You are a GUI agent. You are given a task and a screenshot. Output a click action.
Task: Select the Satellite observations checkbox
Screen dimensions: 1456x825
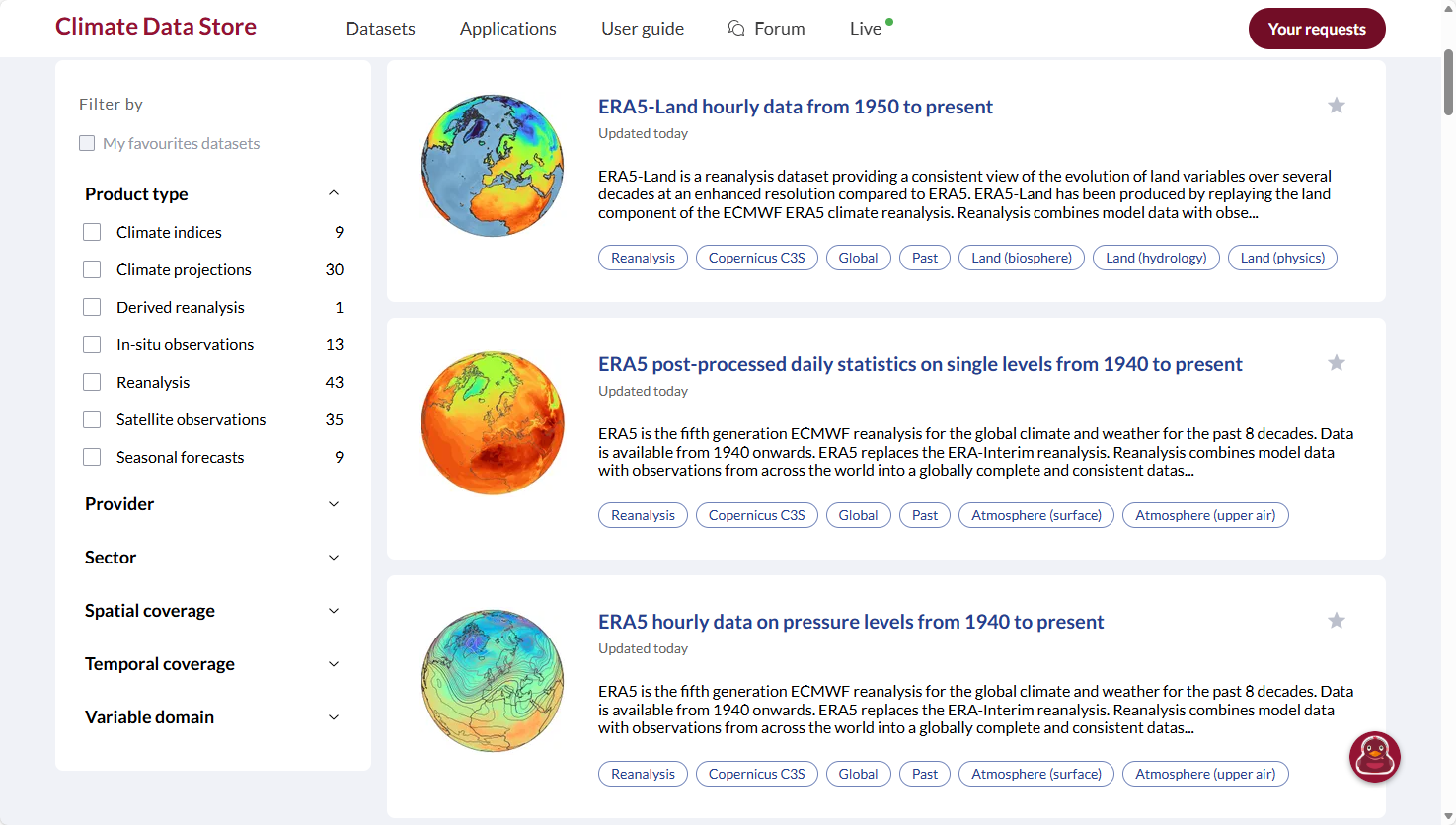click(92, 419)
